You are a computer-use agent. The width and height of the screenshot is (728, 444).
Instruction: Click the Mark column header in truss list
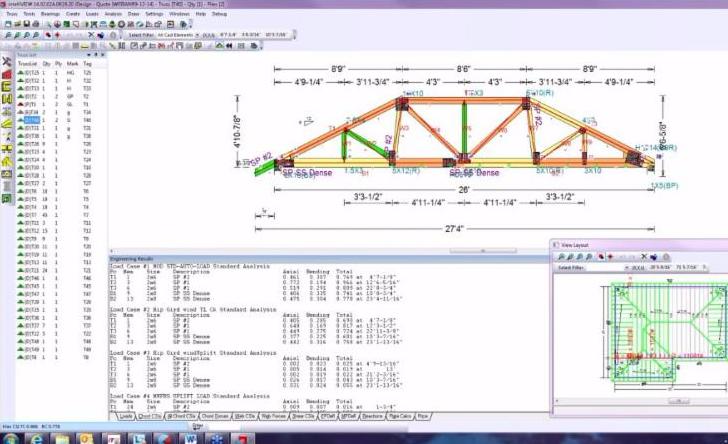69,63
